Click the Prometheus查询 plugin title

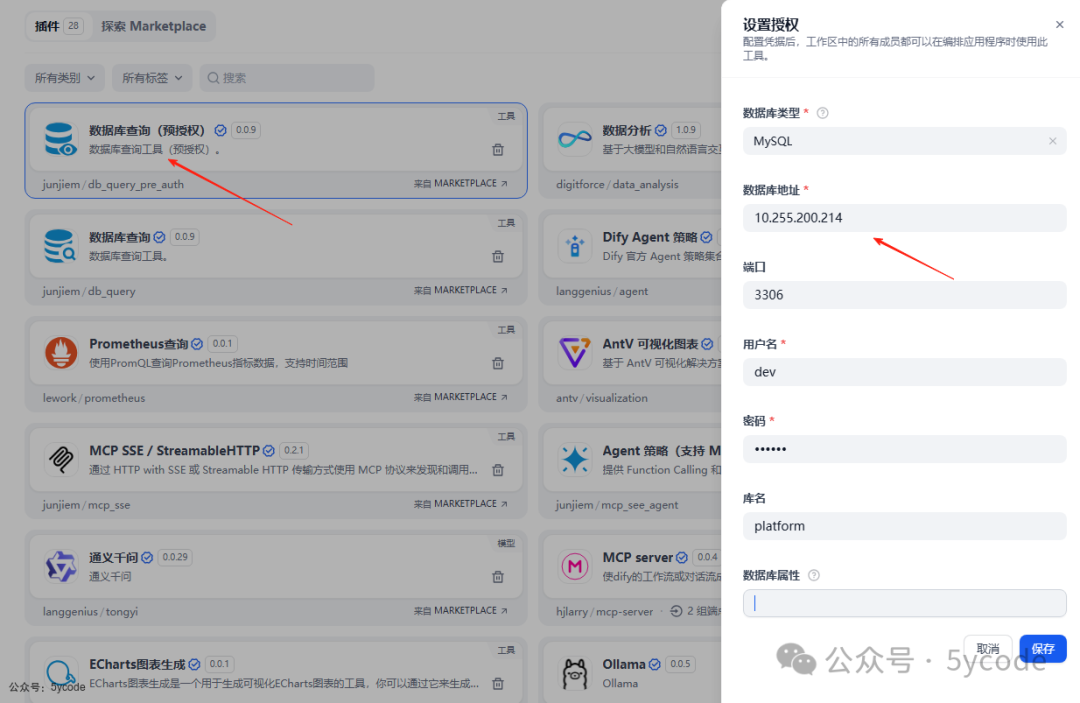[x=138, y=344]
